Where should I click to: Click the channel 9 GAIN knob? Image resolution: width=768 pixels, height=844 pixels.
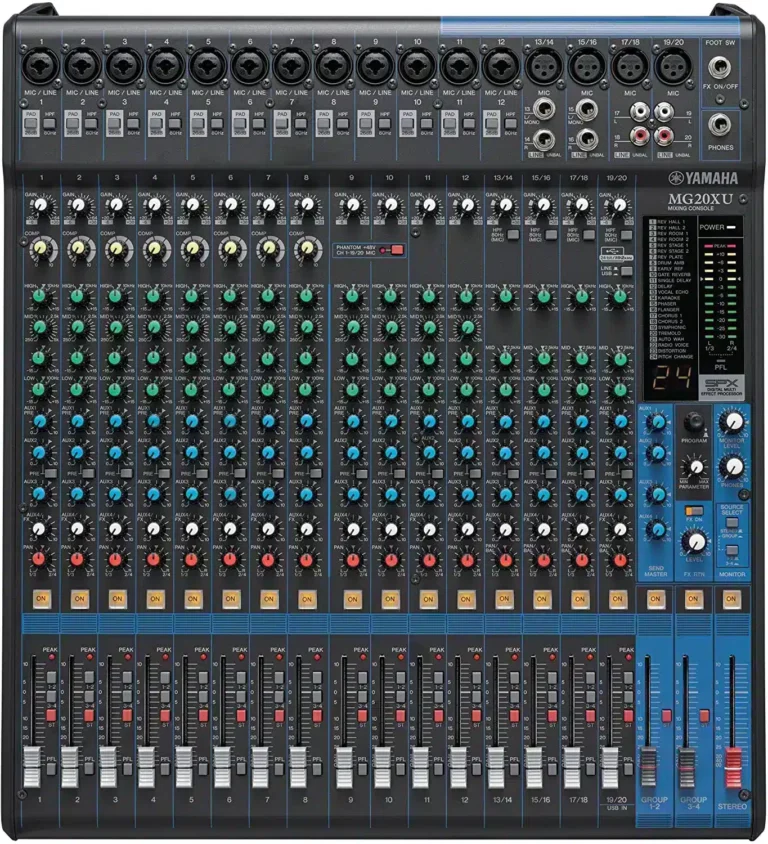point(353,205)
